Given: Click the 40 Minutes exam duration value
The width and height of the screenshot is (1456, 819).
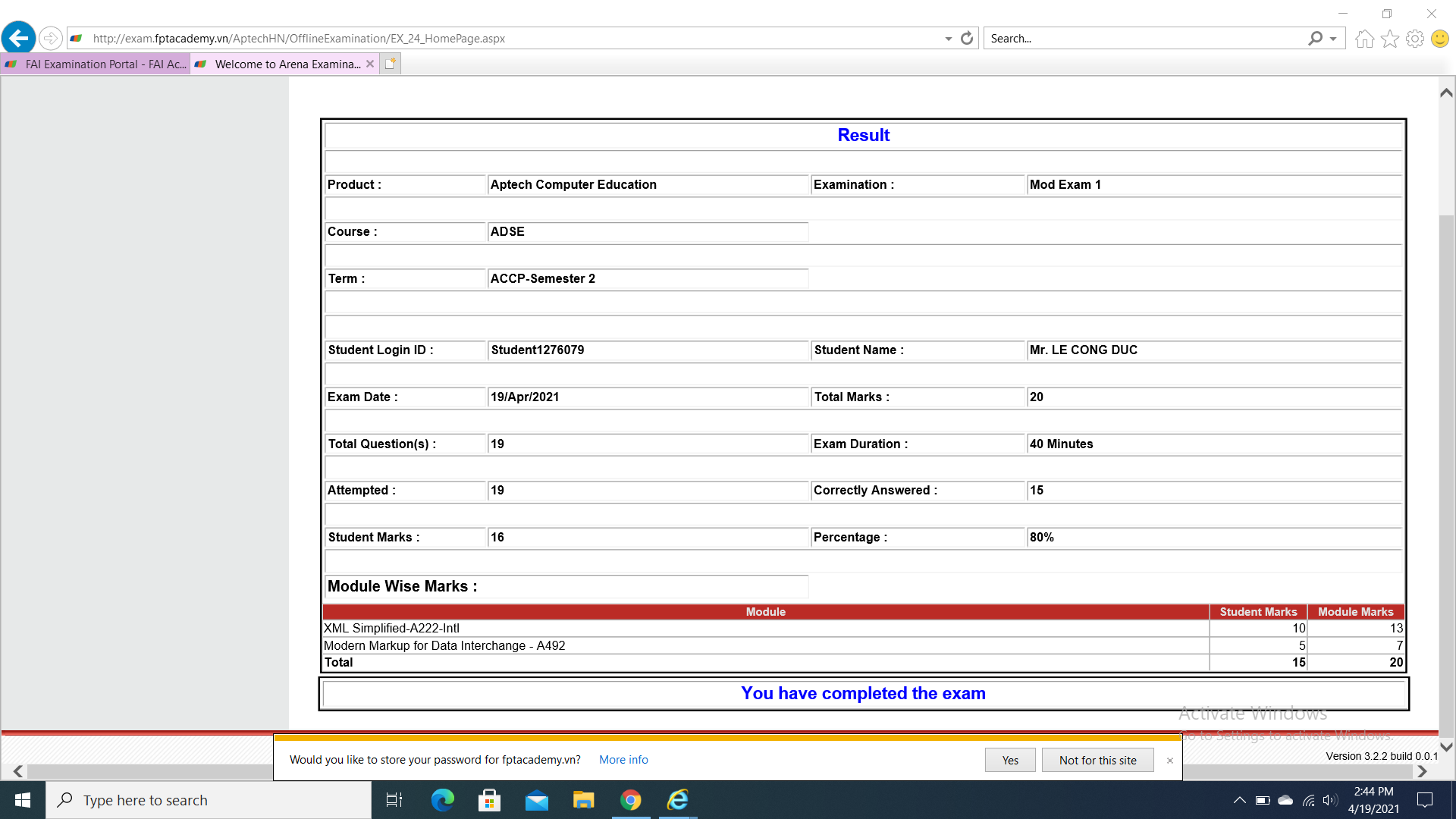Looking at the screenshot, I should (1061, 444).
